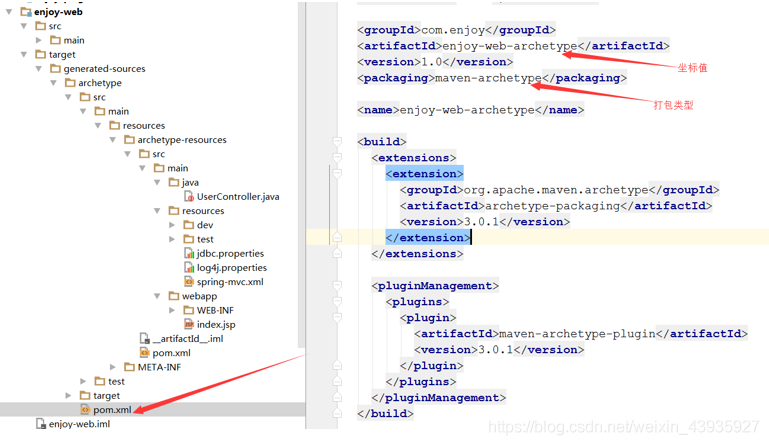
Task: Fold the opening plugins tag in gutter
Action: [337, 302]
